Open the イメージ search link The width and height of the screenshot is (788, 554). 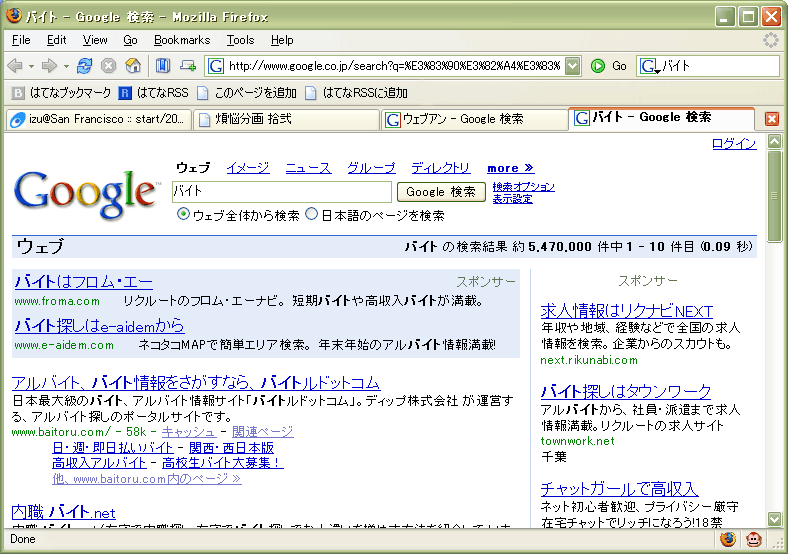[248, 168]
